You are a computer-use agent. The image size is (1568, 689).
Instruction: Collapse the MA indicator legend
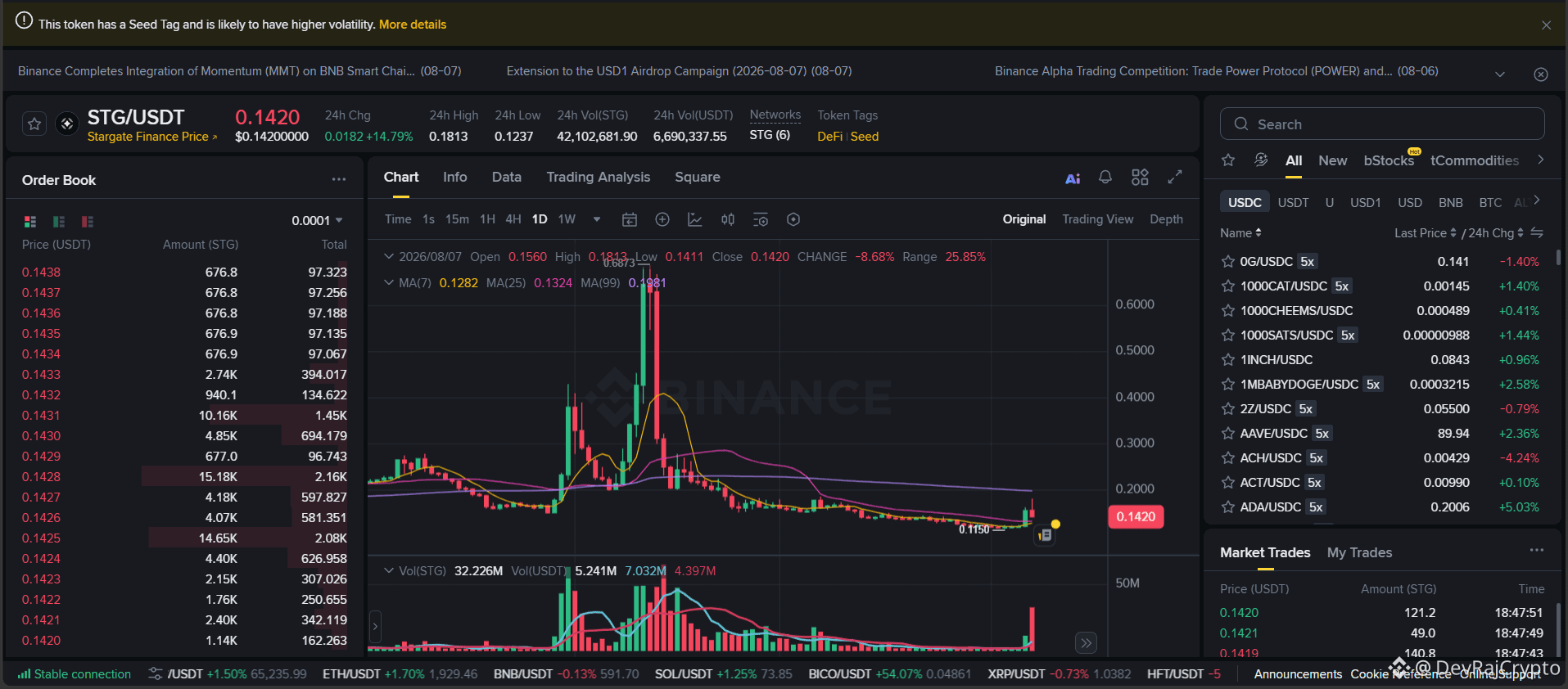point(389,283)
